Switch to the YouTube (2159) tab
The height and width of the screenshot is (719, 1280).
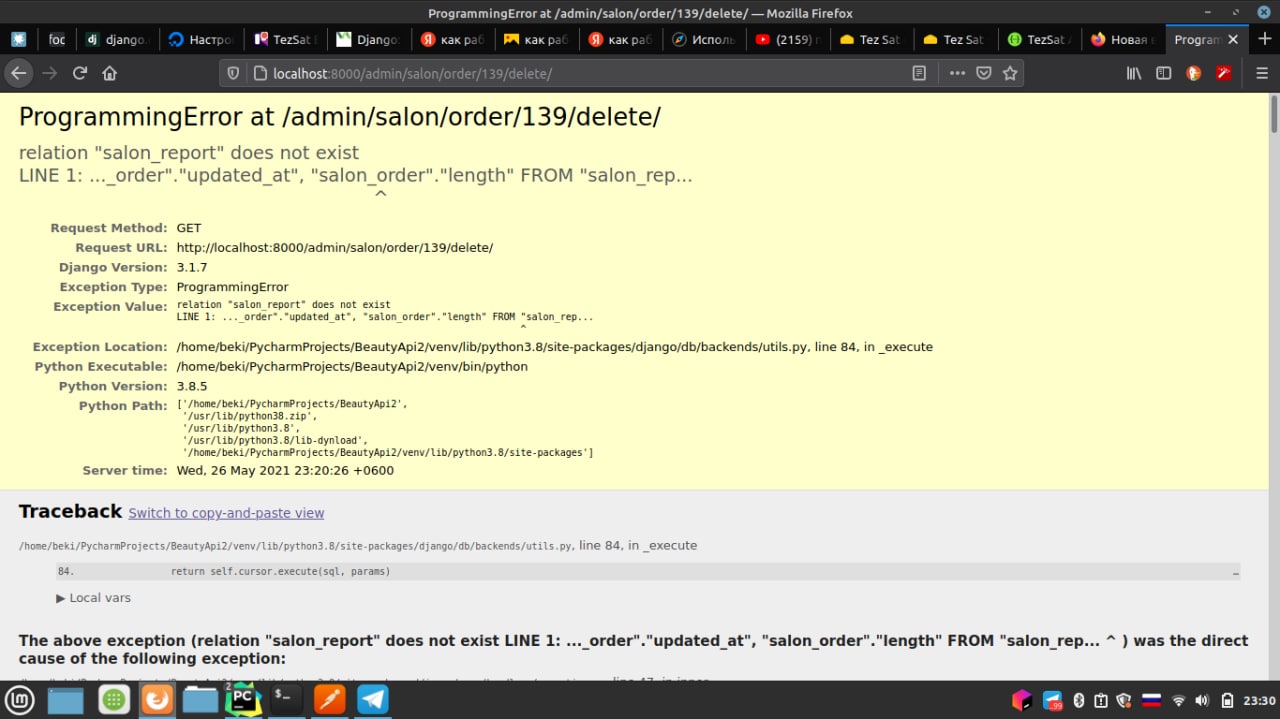(787, 39)
